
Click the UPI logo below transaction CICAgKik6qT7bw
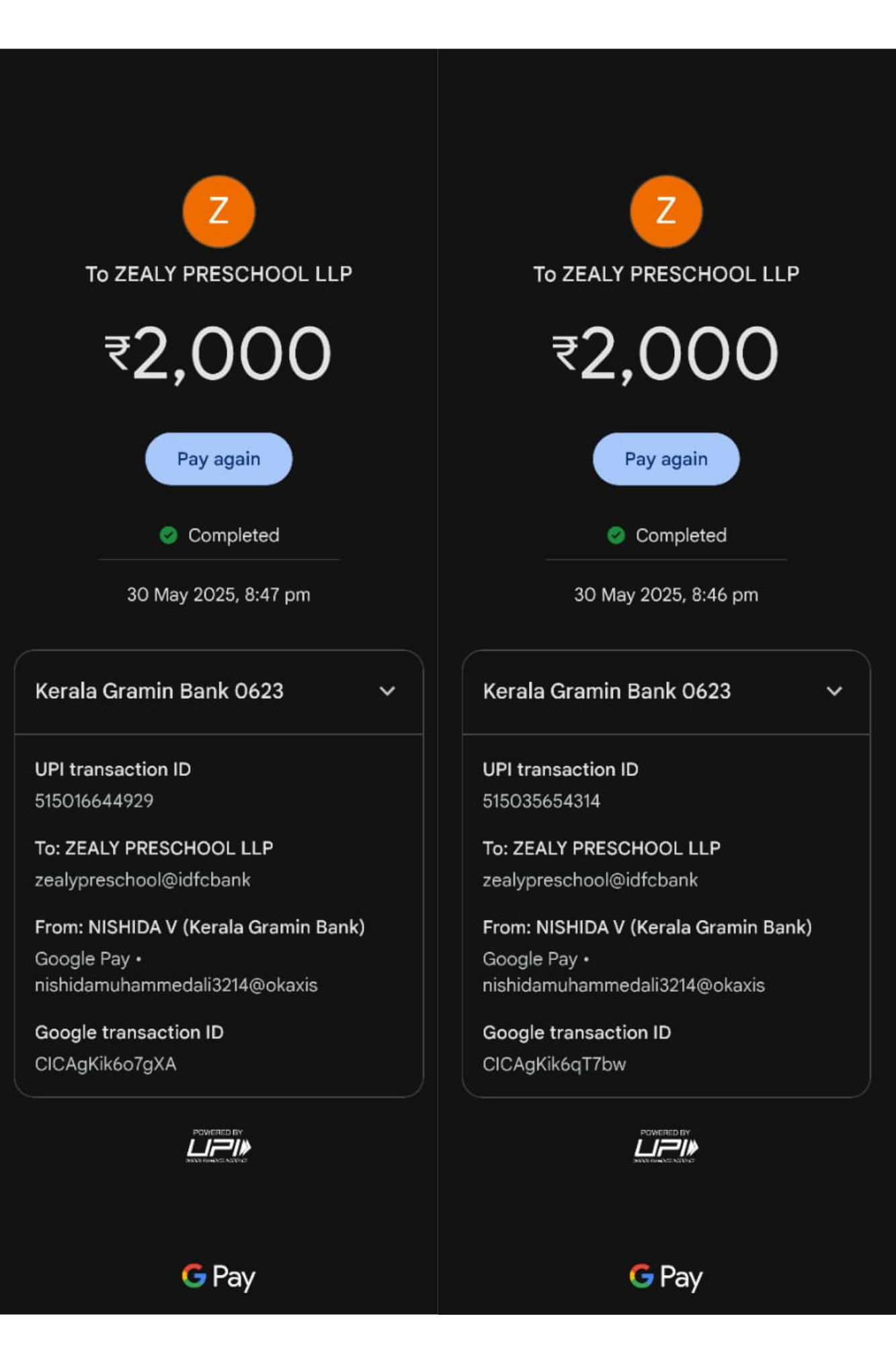pyautogui.click(x=665, y=1146)
